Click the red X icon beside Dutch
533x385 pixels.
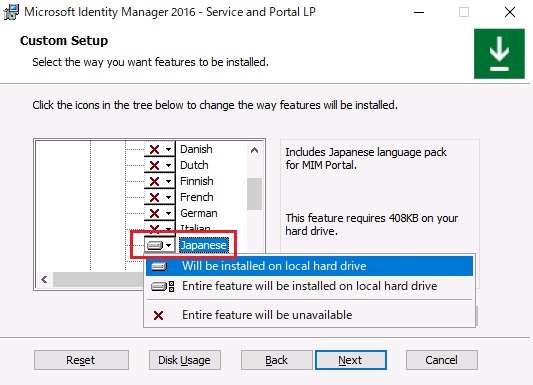click(x=155, y=165)
